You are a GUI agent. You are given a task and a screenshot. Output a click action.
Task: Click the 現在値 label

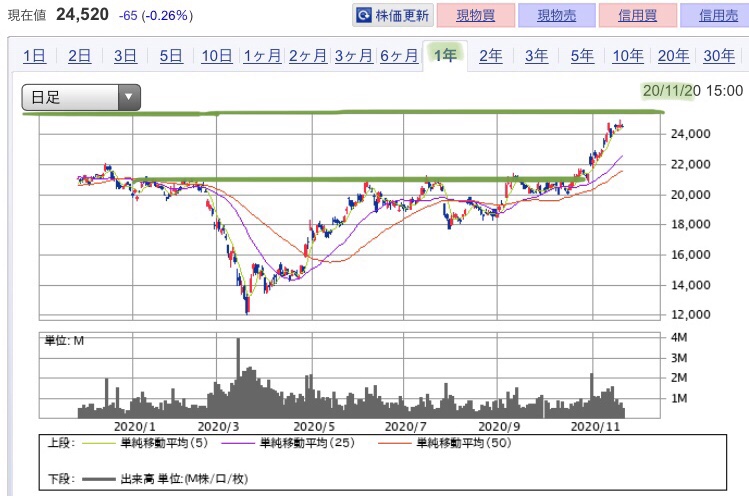[x=27, y=15]
